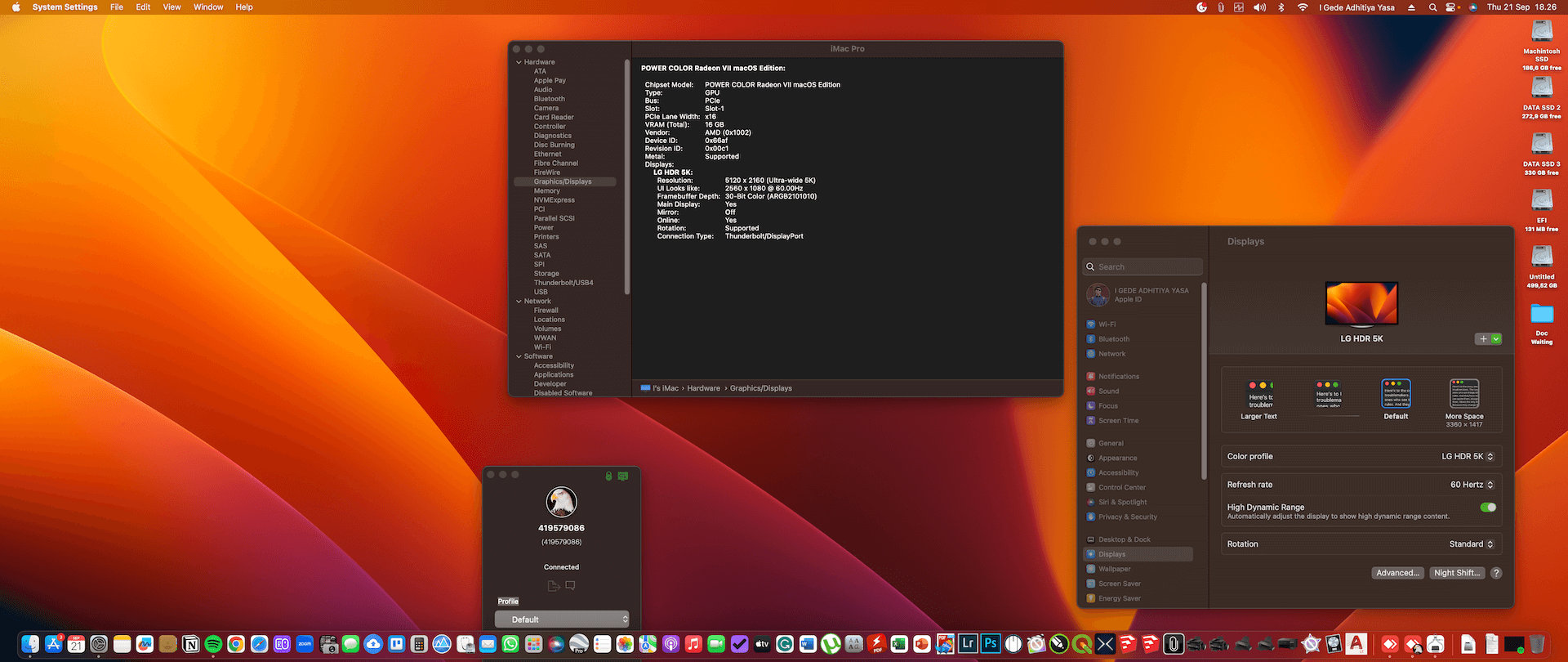Screen dimensions: 1568x662
Task: Click the Privacy & Security sidebar icon
Action: (1091, 517)
